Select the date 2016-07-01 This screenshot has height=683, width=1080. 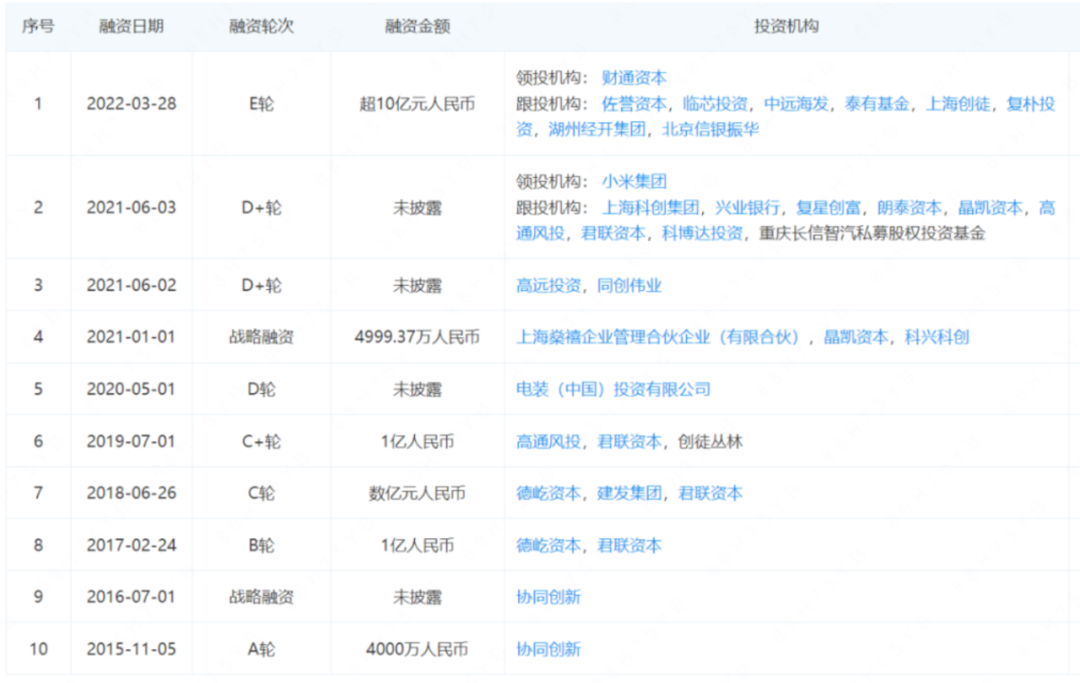[132, 597]
